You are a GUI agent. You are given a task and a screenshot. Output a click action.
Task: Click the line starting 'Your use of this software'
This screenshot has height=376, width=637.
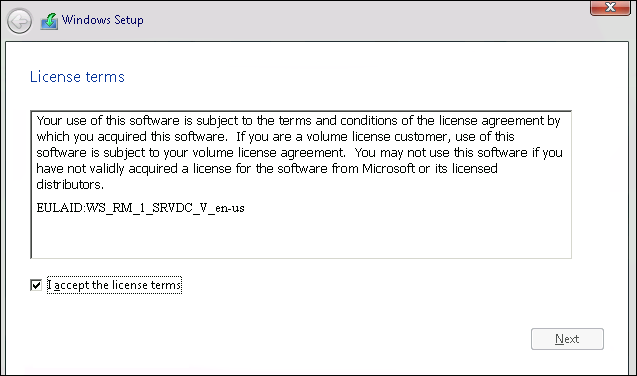click(x=299, y=121)
